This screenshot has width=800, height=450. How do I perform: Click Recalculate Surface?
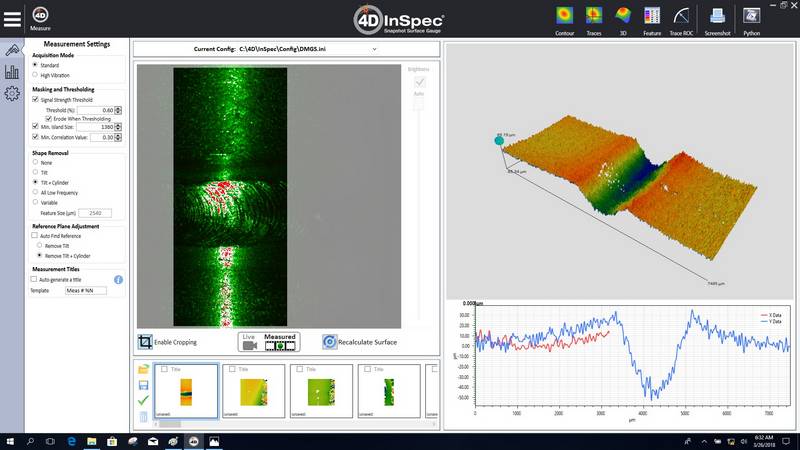pos(360,342)
